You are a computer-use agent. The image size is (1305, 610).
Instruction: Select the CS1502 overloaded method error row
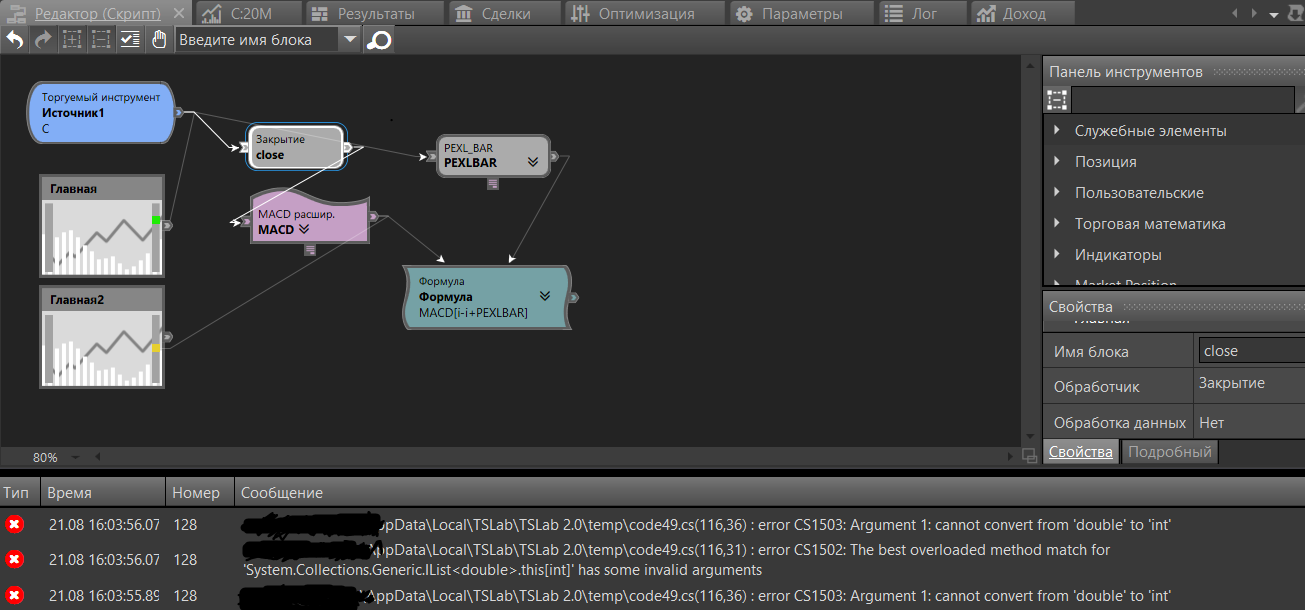click(652, 560)
